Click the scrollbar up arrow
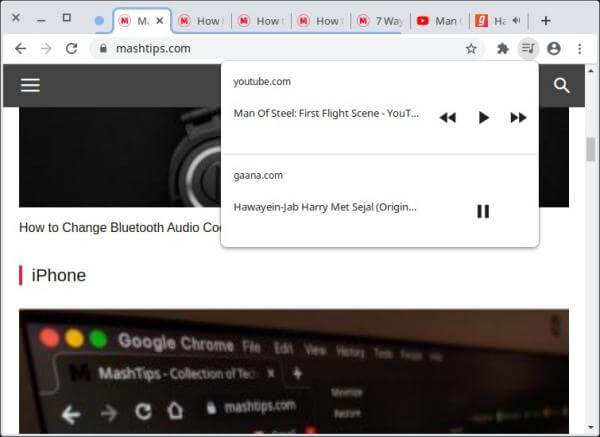This screenshot has height=437, width=600. click(x=591, y=70)
